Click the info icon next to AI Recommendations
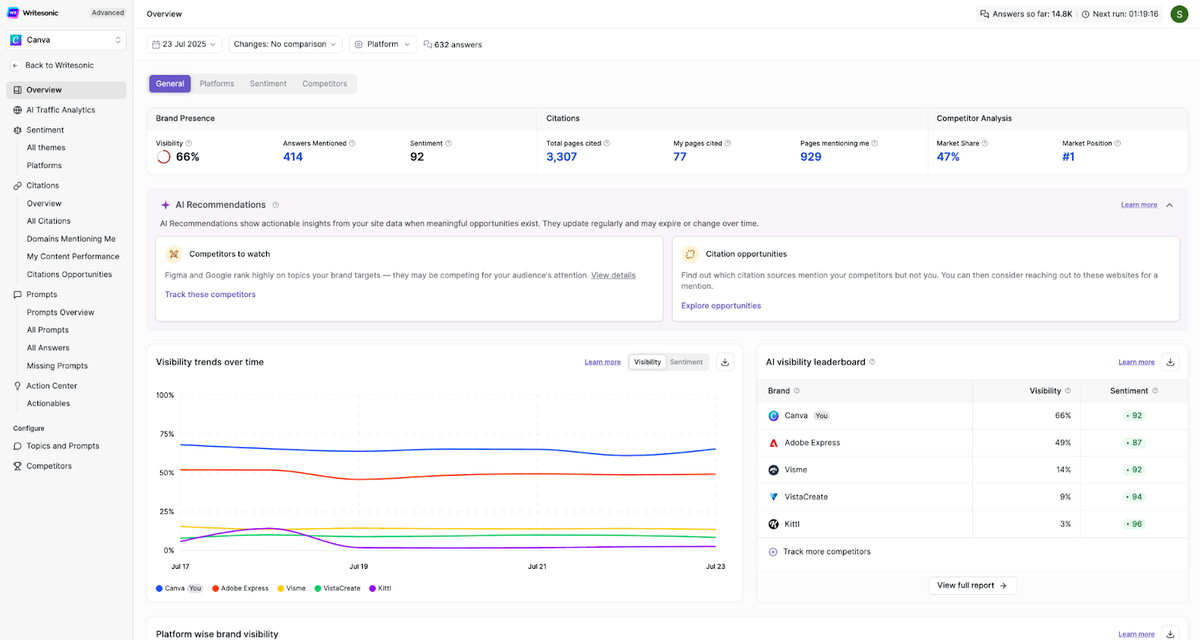1200x640 pixels. [x=275, y=205]
